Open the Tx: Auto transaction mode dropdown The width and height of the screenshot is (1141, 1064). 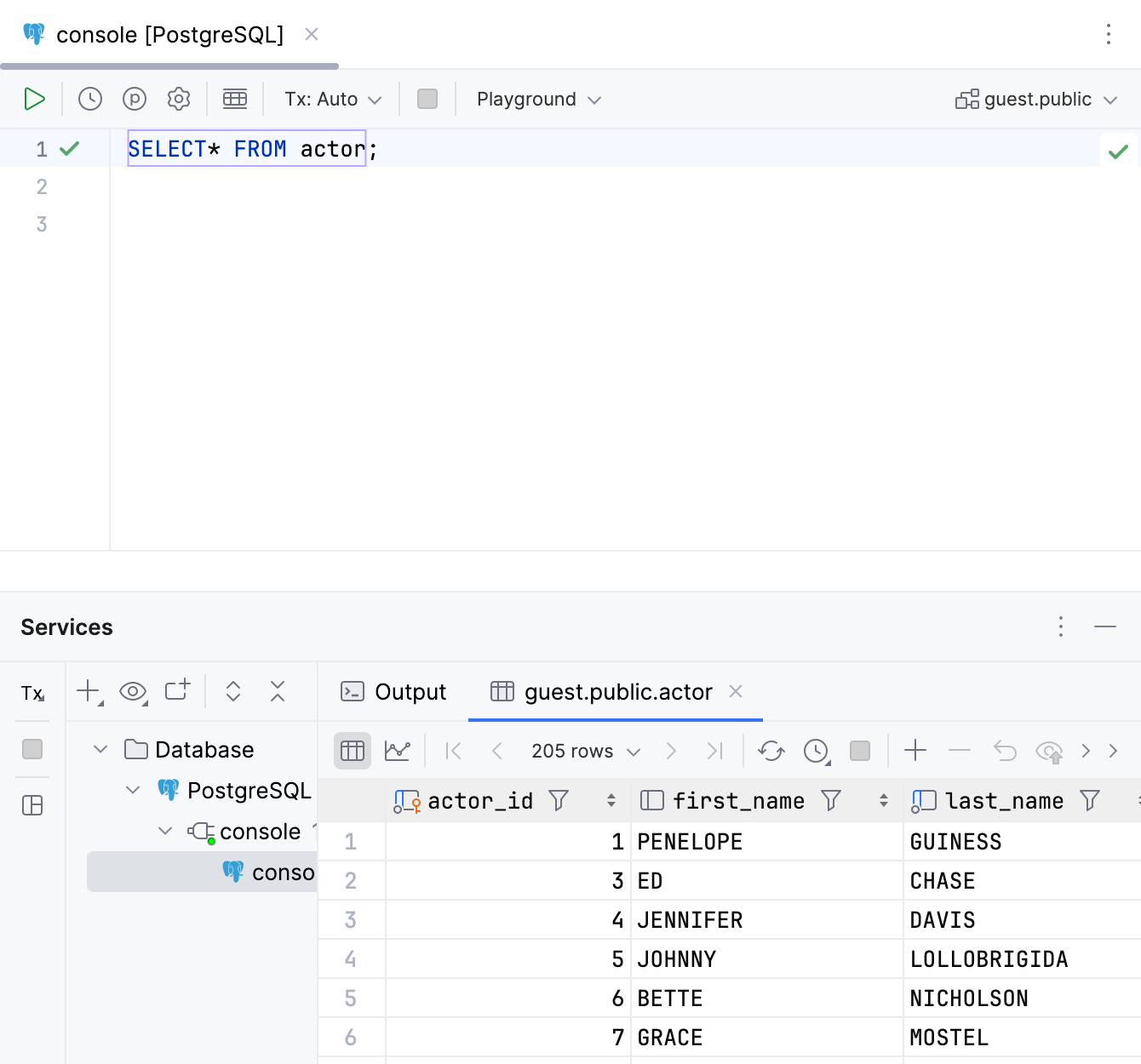click(x=332, y=99)
